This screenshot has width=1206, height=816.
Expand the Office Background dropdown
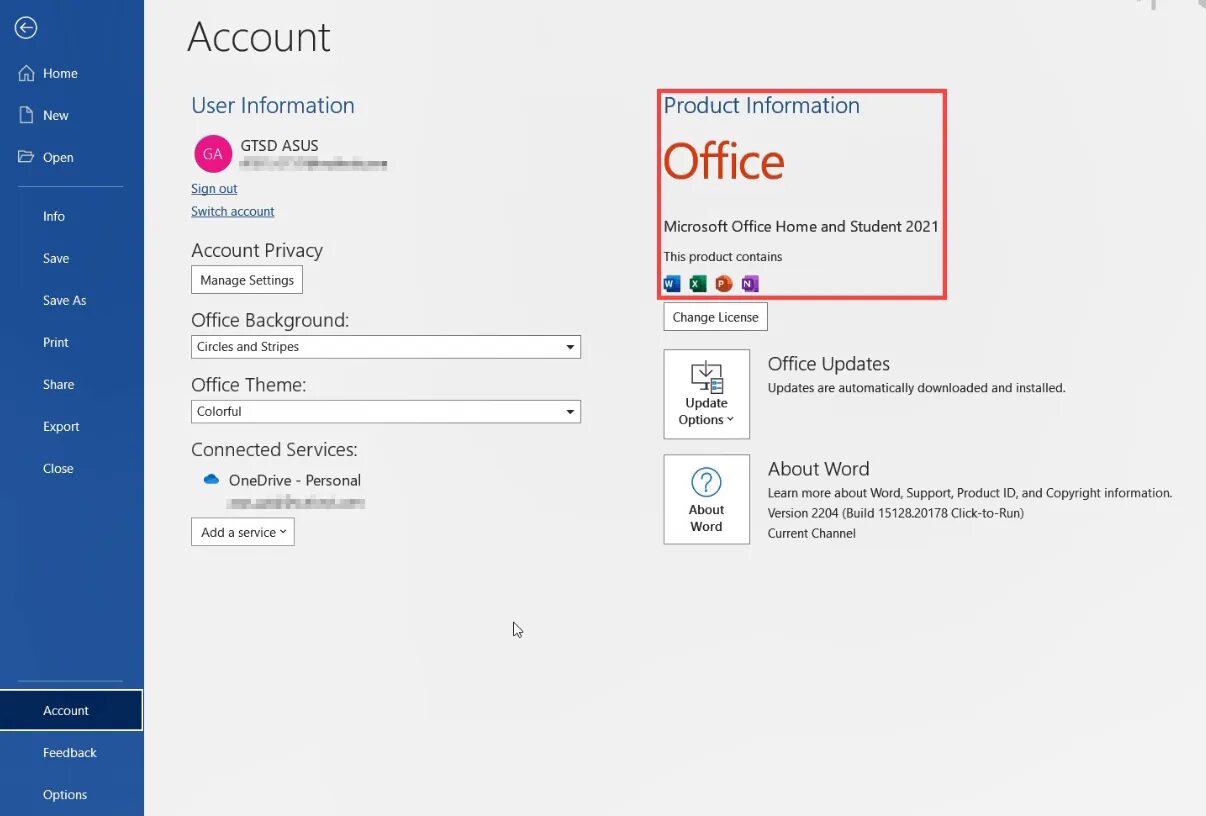[386, 347]
